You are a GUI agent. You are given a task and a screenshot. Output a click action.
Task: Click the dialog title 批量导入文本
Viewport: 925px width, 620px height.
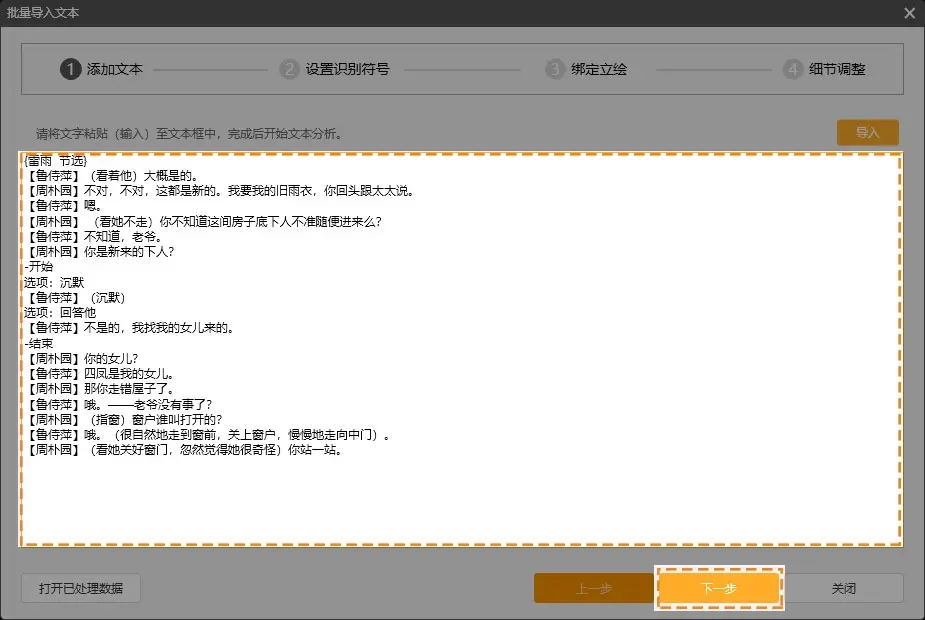[x=42, y=13]
